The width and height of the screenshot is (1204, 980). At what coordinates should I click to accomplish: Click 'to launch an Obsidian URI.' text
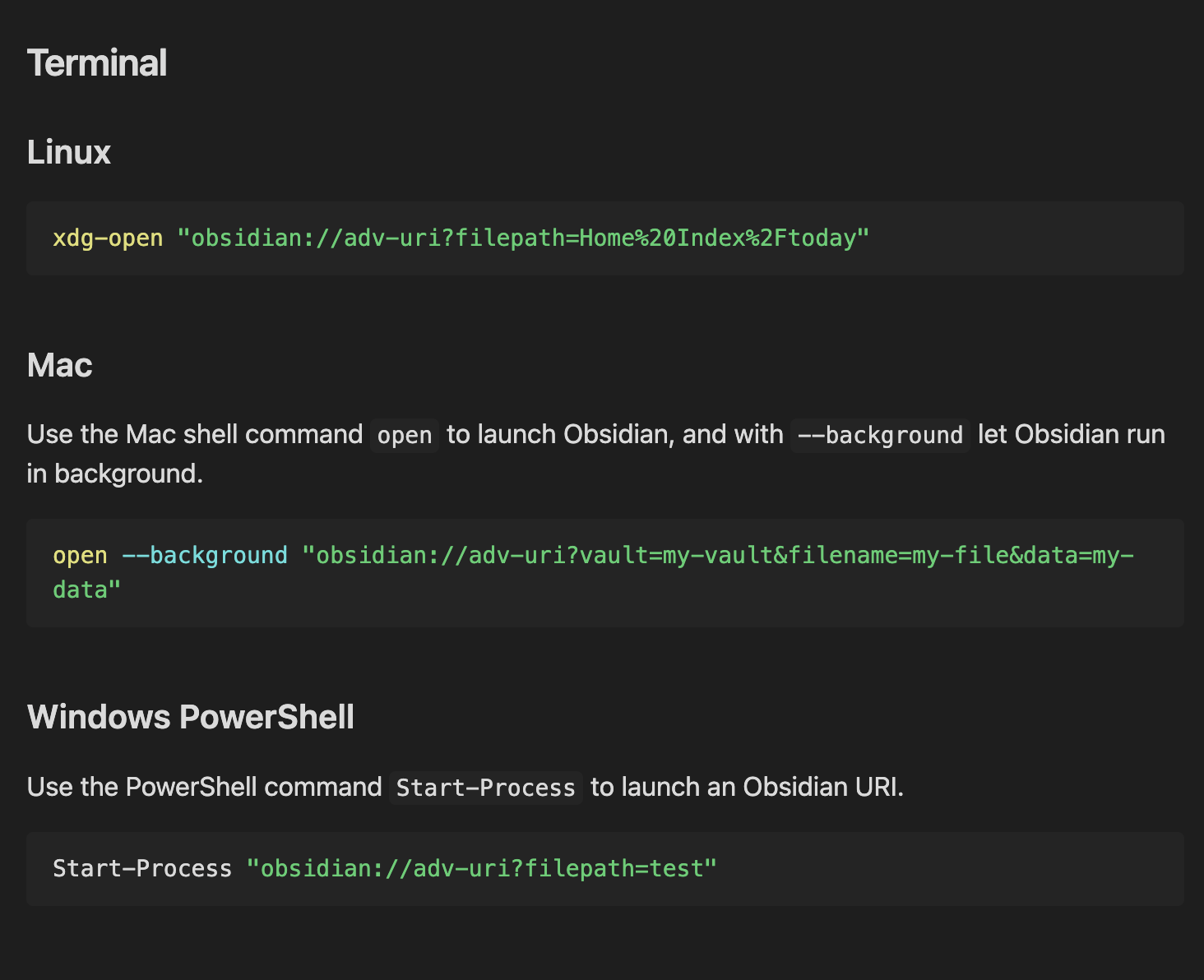[x=747, y=787]
